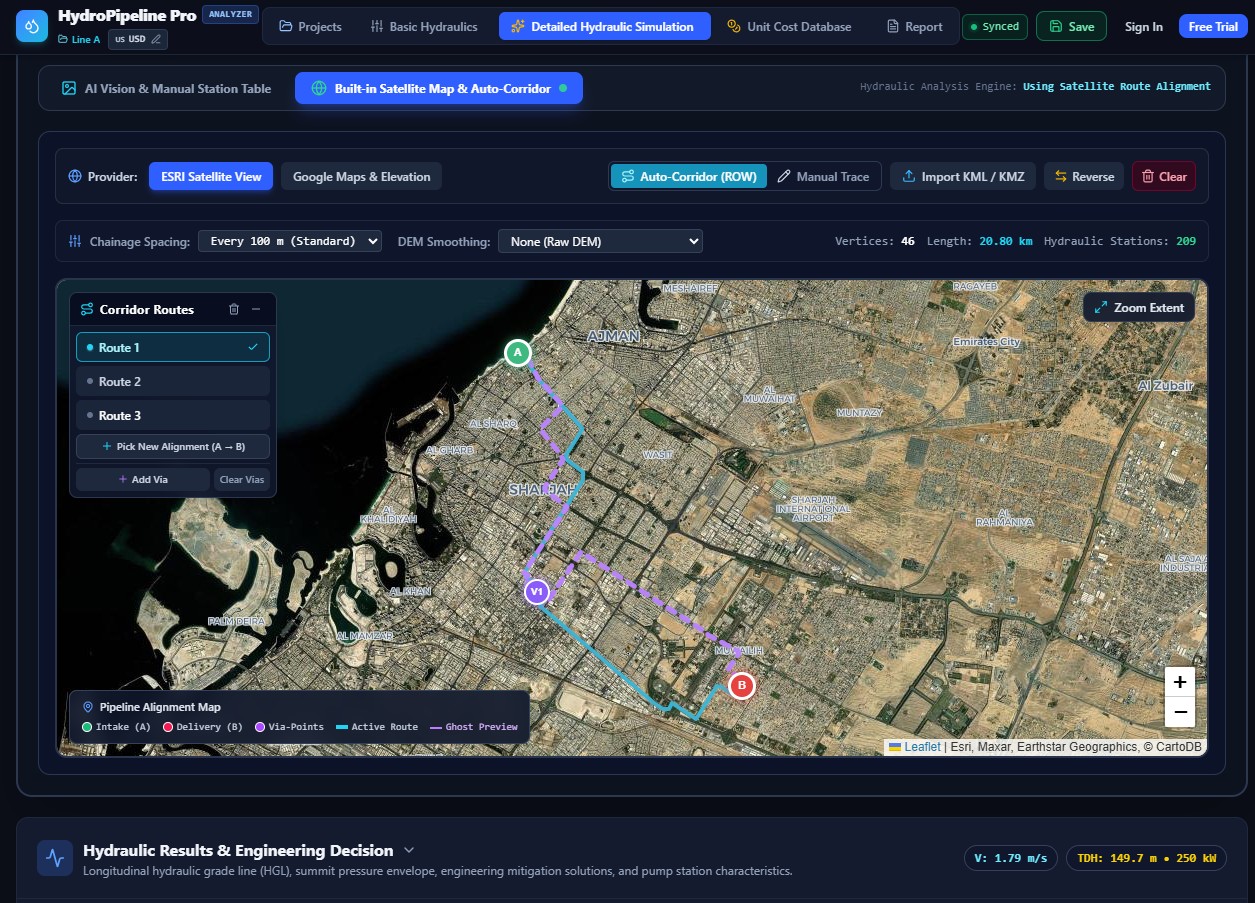Open the Leaflet attribution link
1255x903 pixels.
pyautogui.click(x=915, y=747)
